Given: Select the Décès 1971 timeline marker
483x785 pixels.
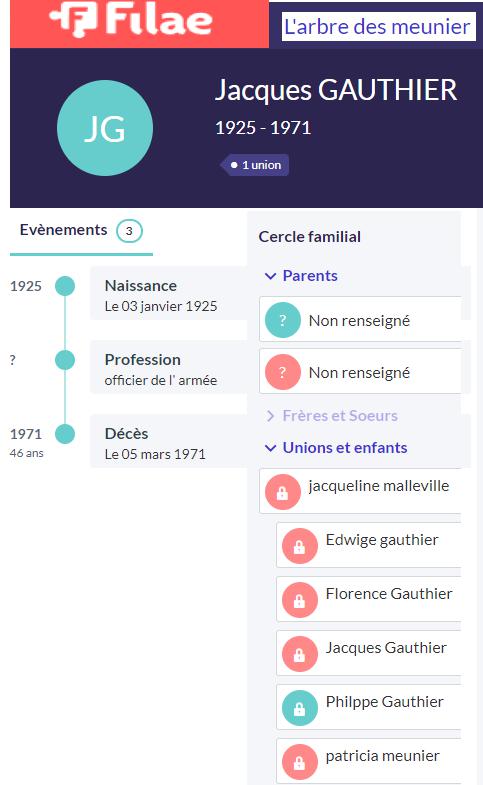Looking at the screenshot, I should [65, 434].
